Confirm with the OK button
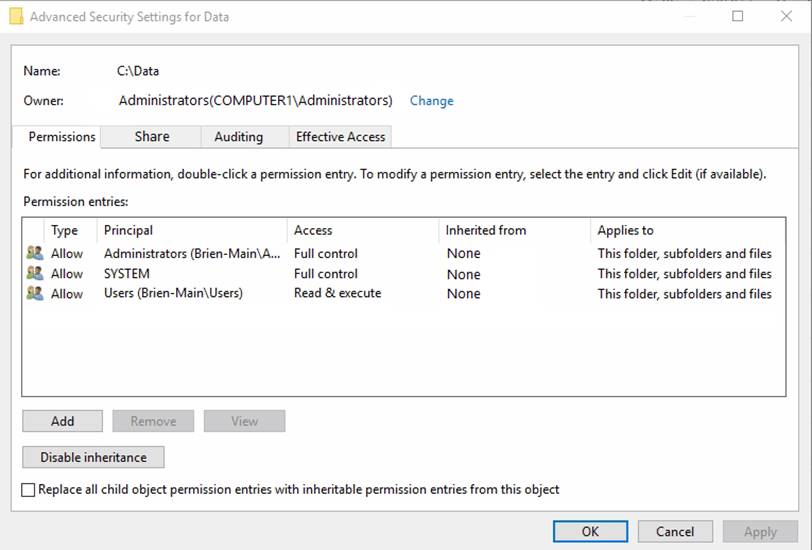The image size is (812, 550). 590,532
